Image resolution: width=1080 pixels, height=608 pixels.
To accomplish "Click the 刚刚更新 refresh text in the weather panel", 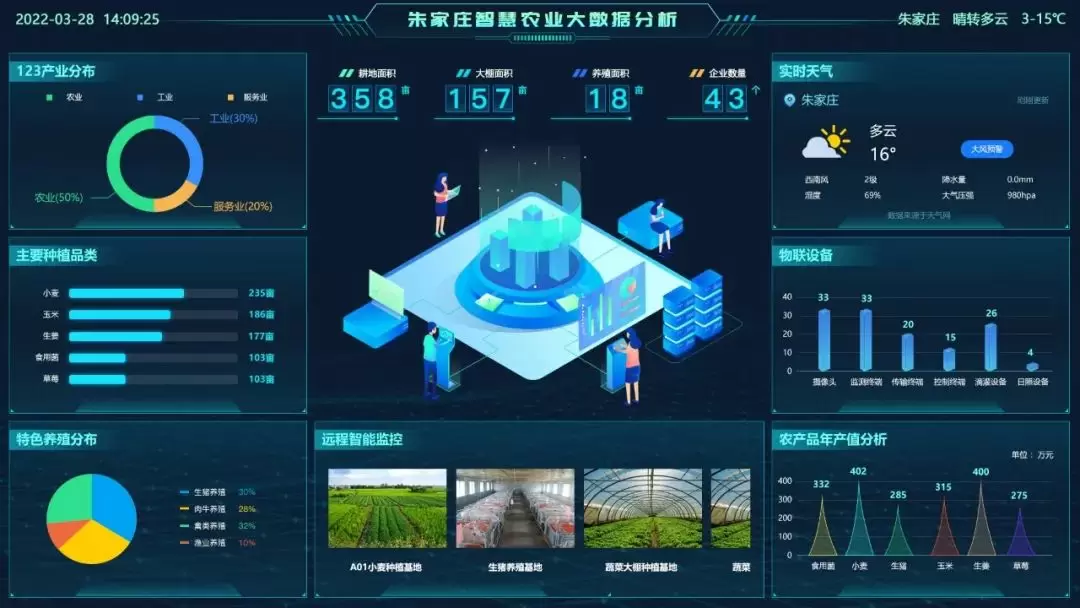I will (1032, 101).
